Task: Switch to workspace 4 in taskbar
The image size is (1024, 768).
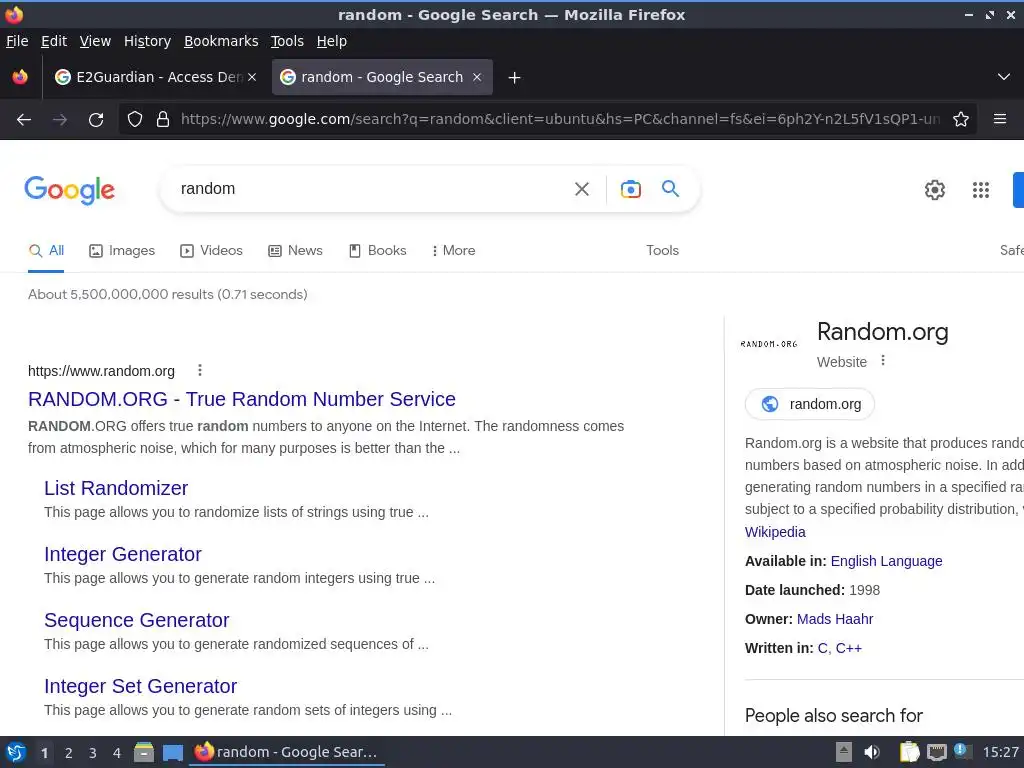Action: click(x=117, y=753)
